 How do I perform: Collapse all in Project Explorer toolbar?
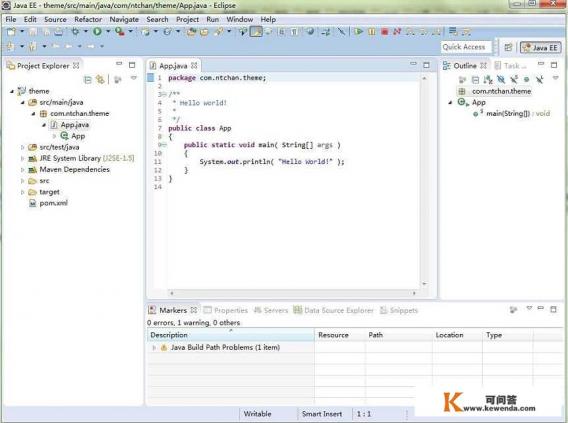click(x=87, y=80)
